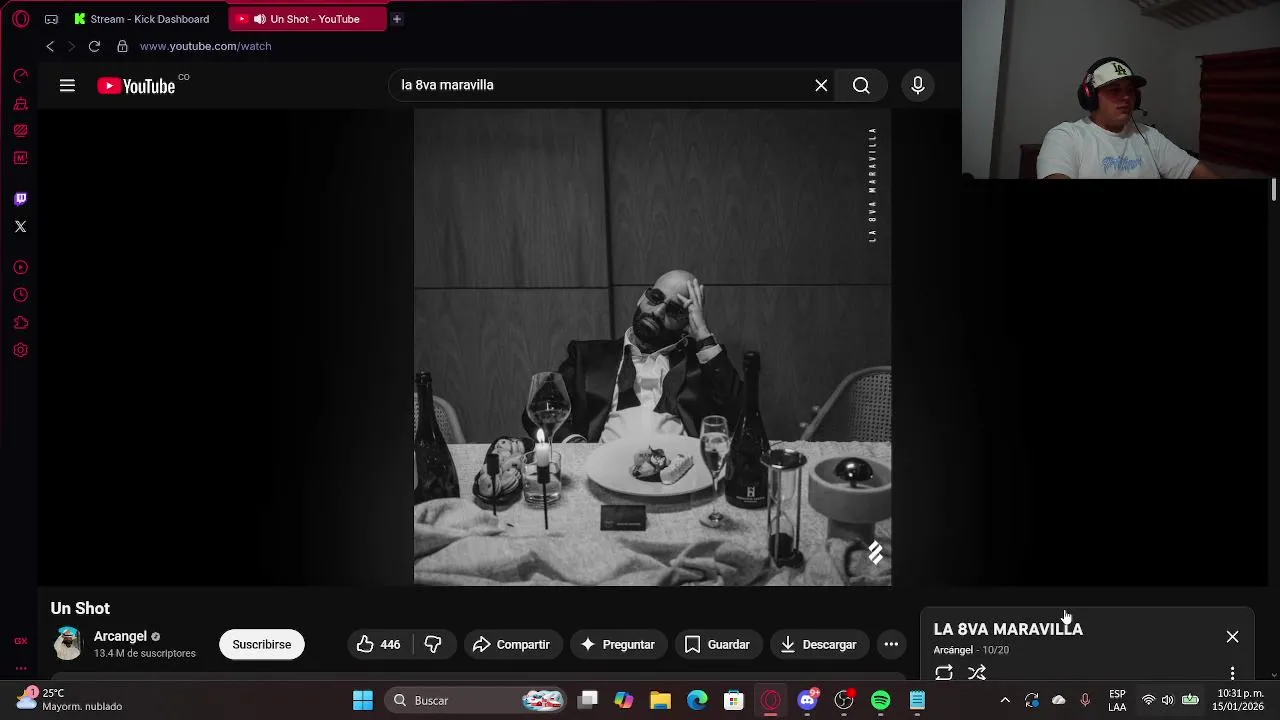This screenshot has width=1280, height=720.
Task: Share the video with Compartir
Action: [x=511, y=645]
